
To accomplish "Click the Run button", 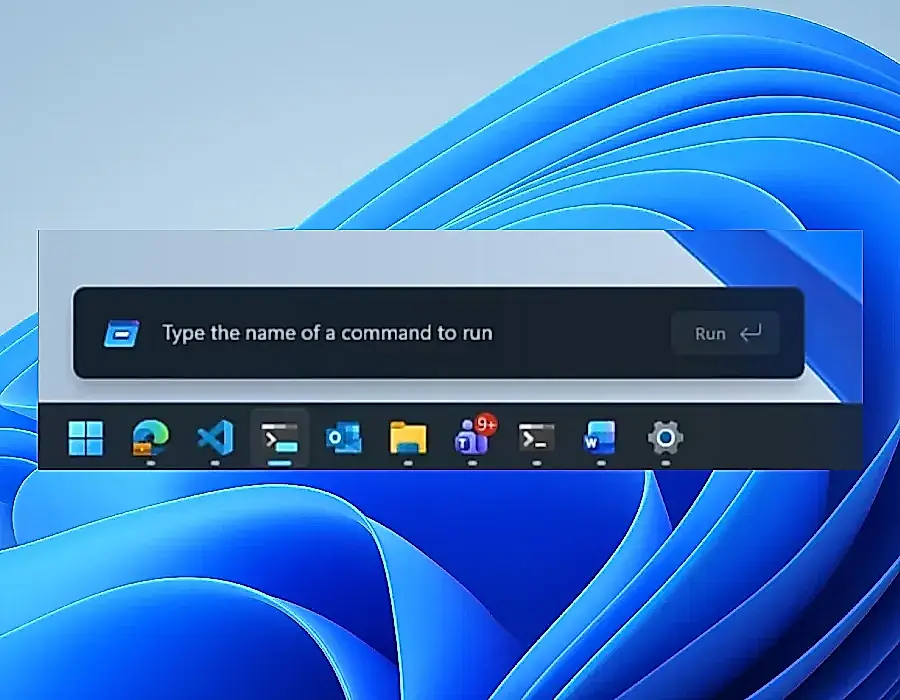I will tap(725, 333).
